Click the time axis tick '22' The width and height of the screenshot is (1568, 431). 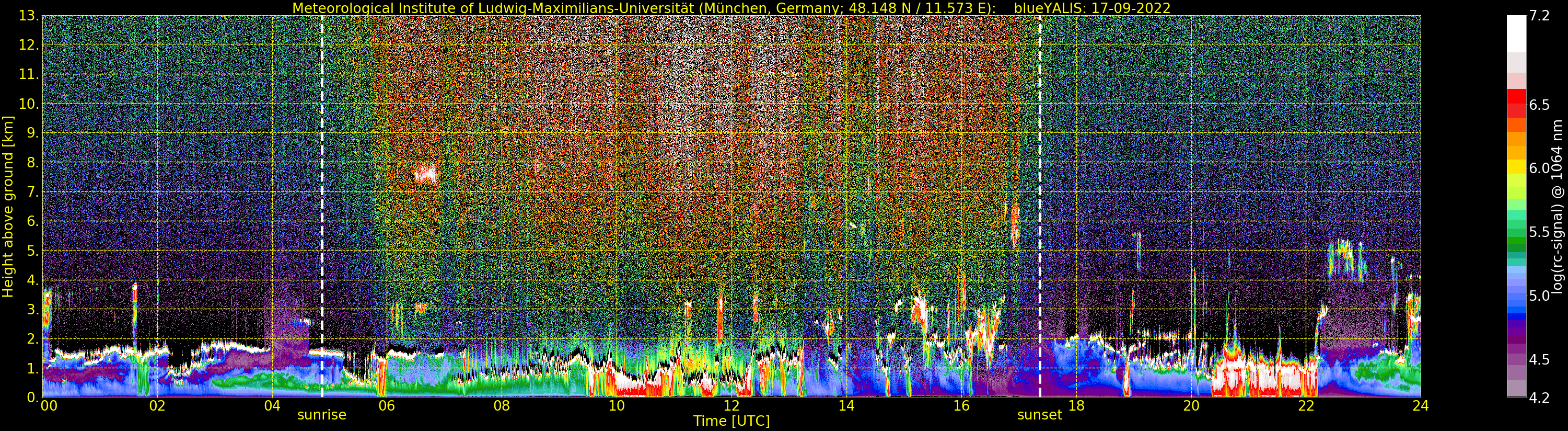click(1306, 405)
